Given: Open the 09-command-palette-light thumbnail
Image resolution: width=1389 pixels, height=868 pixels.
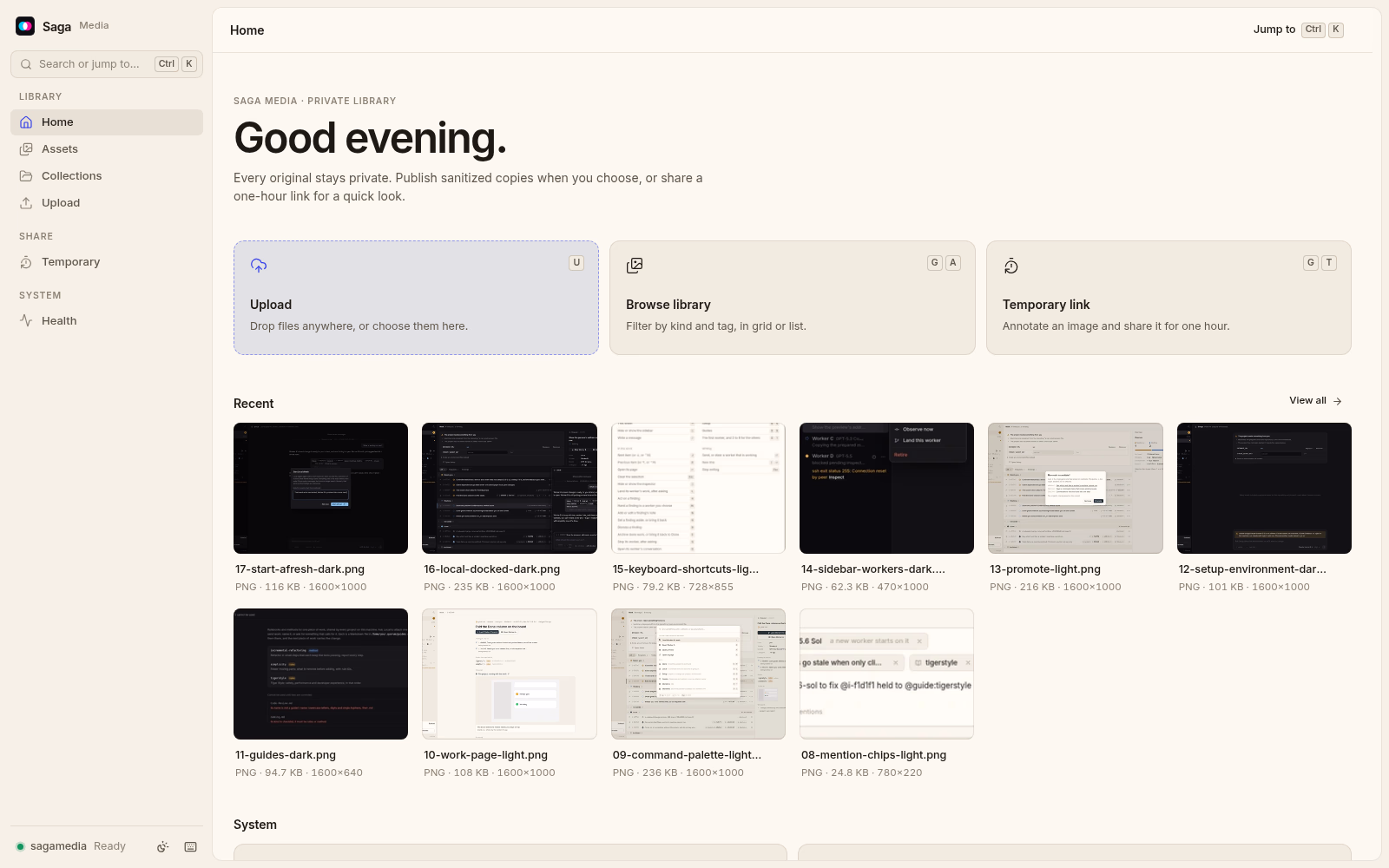Looking at the screenshot, I should point(698,674).
